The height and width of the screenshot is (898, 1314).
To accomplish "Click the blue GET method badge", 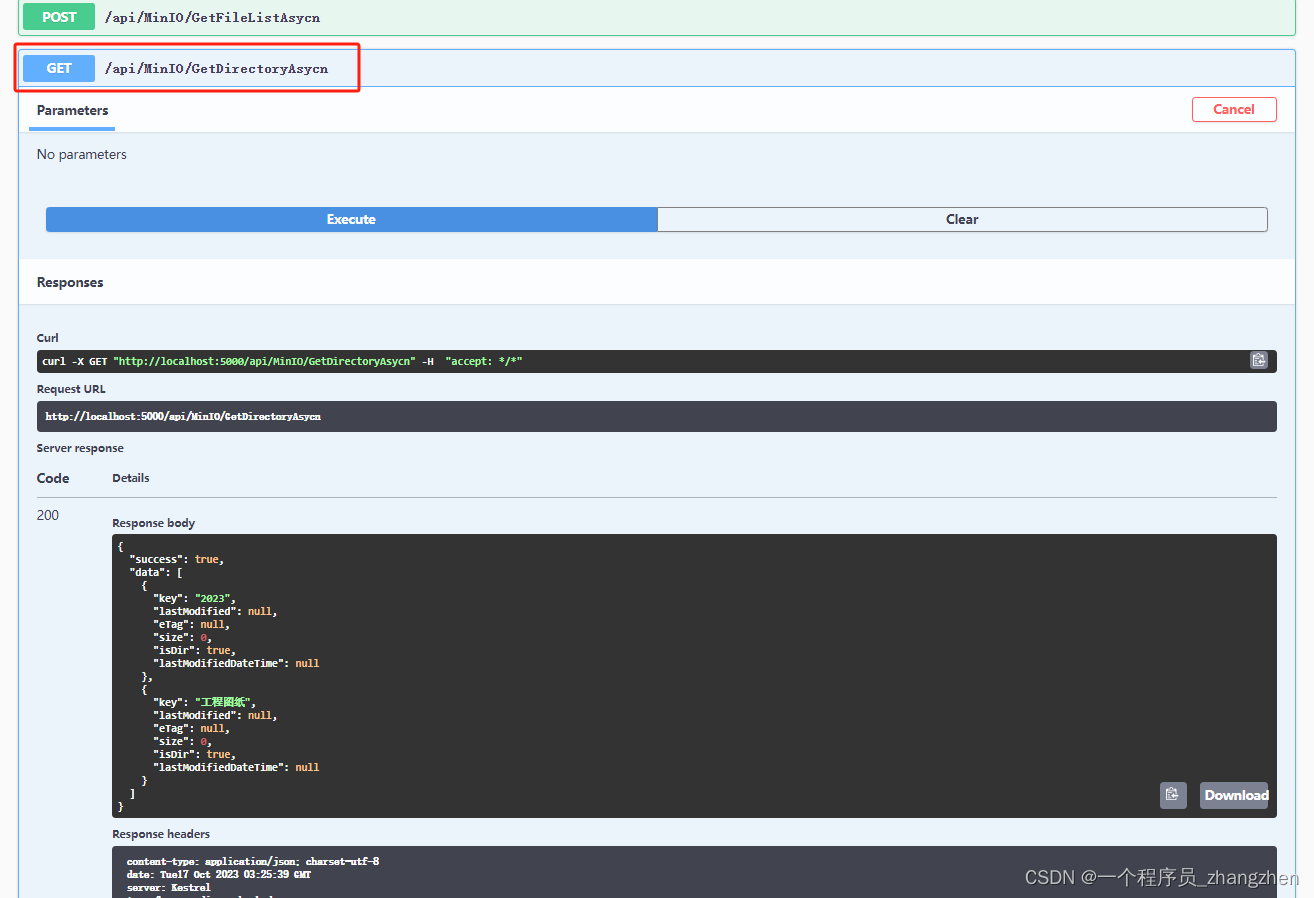I will [59, 68].
